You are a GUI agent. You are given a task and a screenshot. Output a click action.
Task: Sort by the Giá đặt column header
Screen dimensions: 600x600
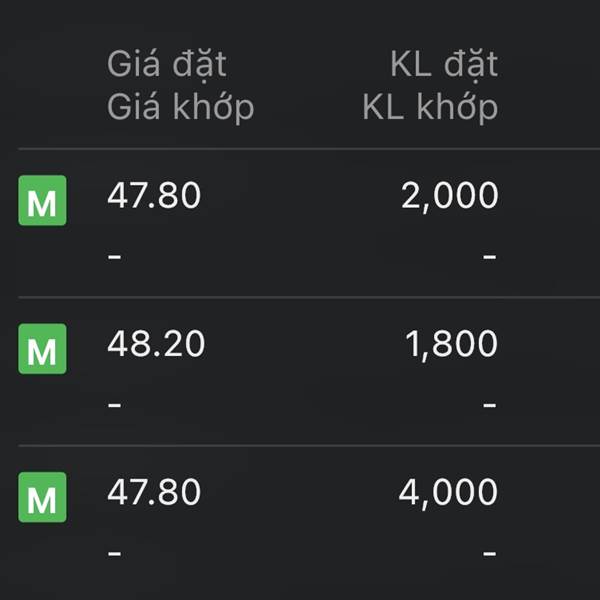pyautogui.click(x=167, y=64)
